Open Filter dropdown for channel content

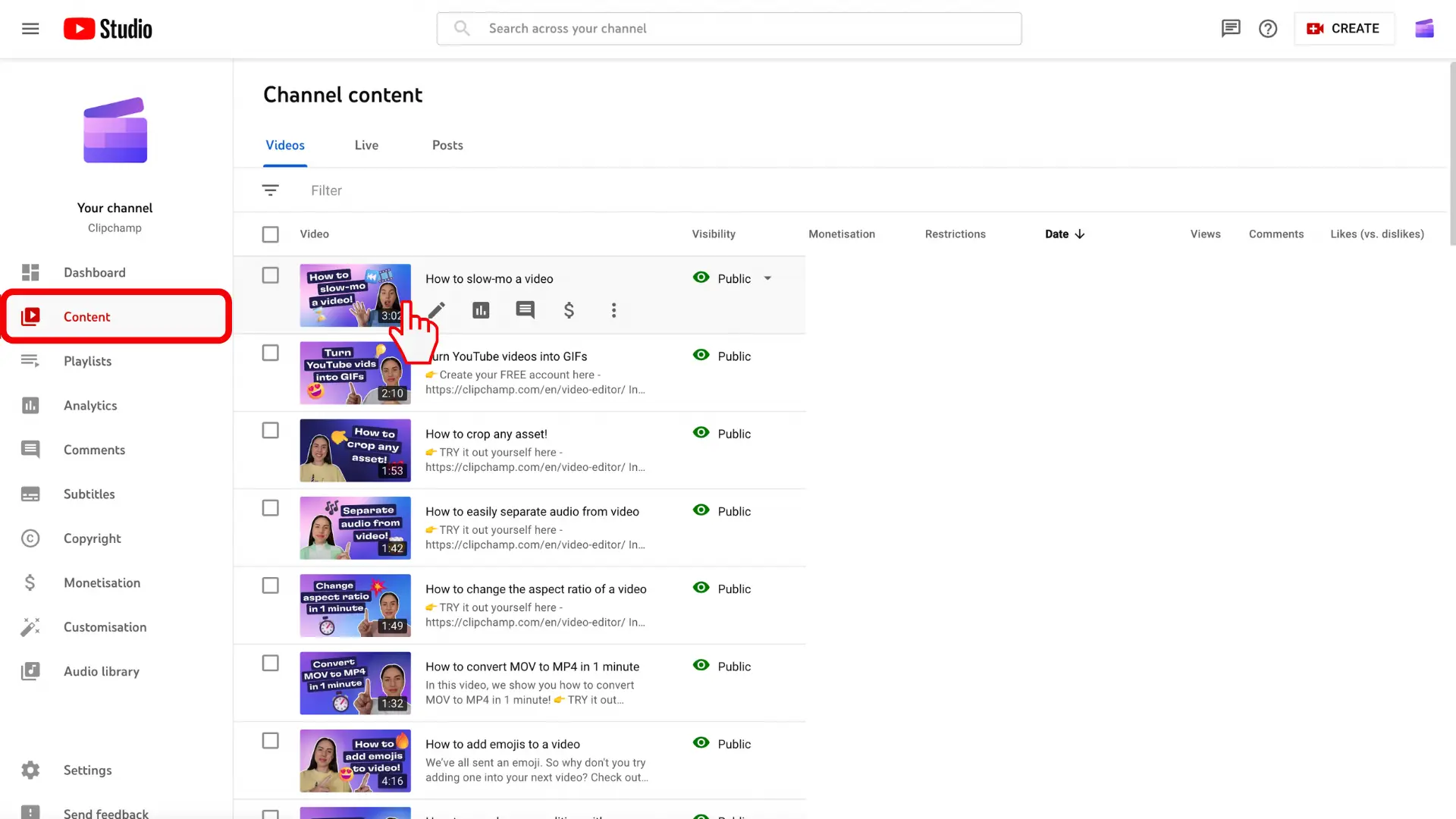270,190
